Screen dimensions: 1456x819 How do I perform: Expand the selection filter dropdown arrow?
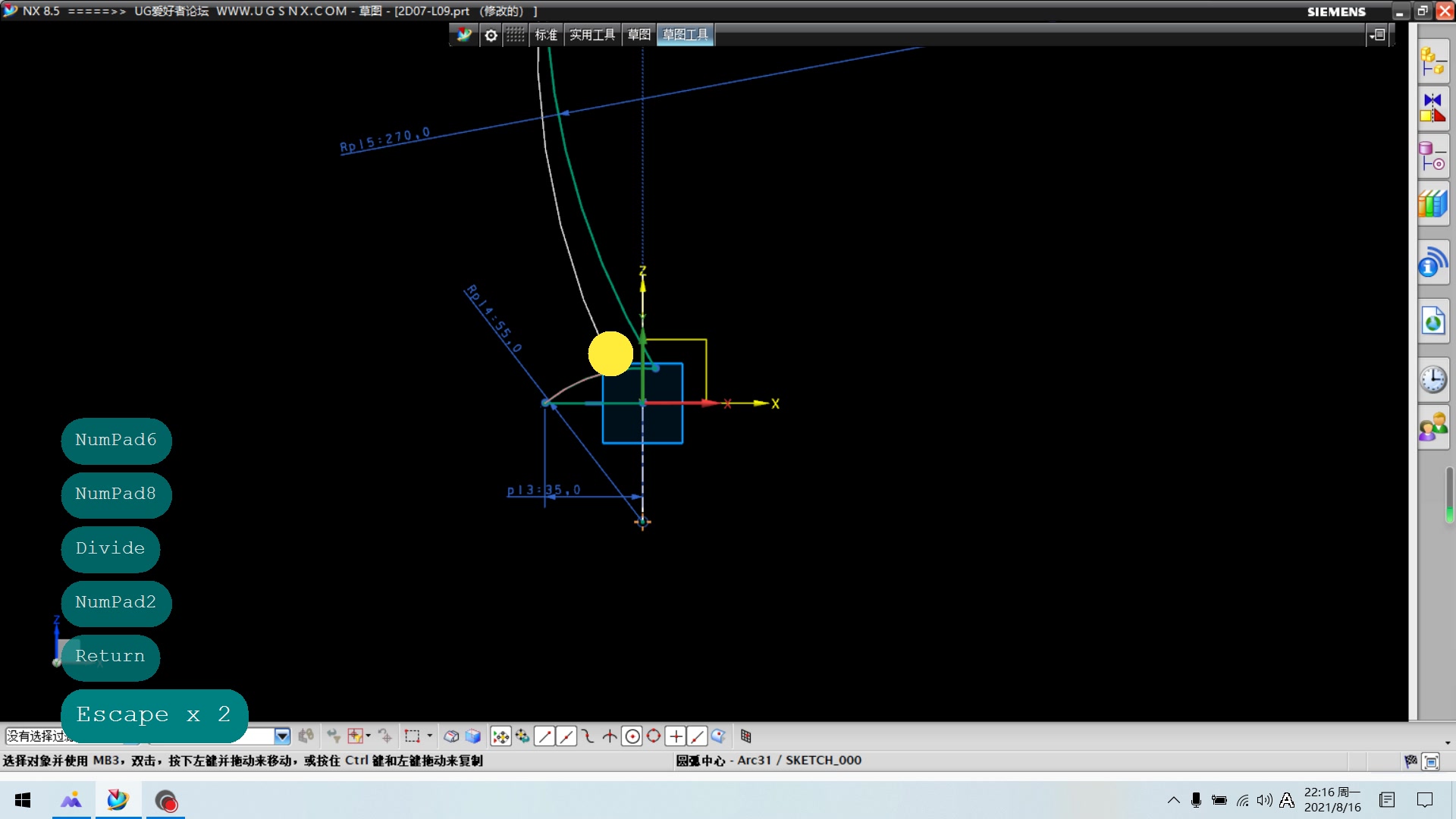tap(282, 736)
